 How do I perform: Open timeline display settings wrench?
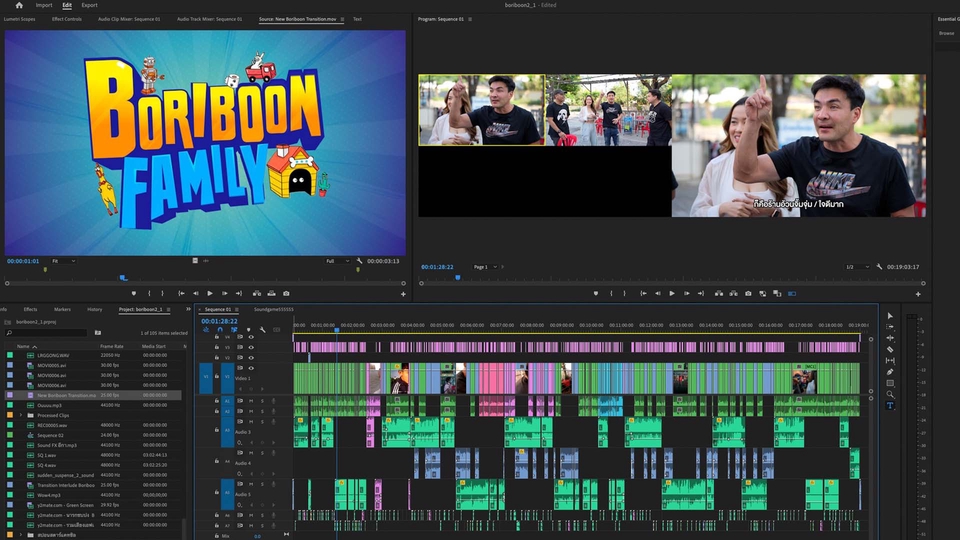pos(262,330)
